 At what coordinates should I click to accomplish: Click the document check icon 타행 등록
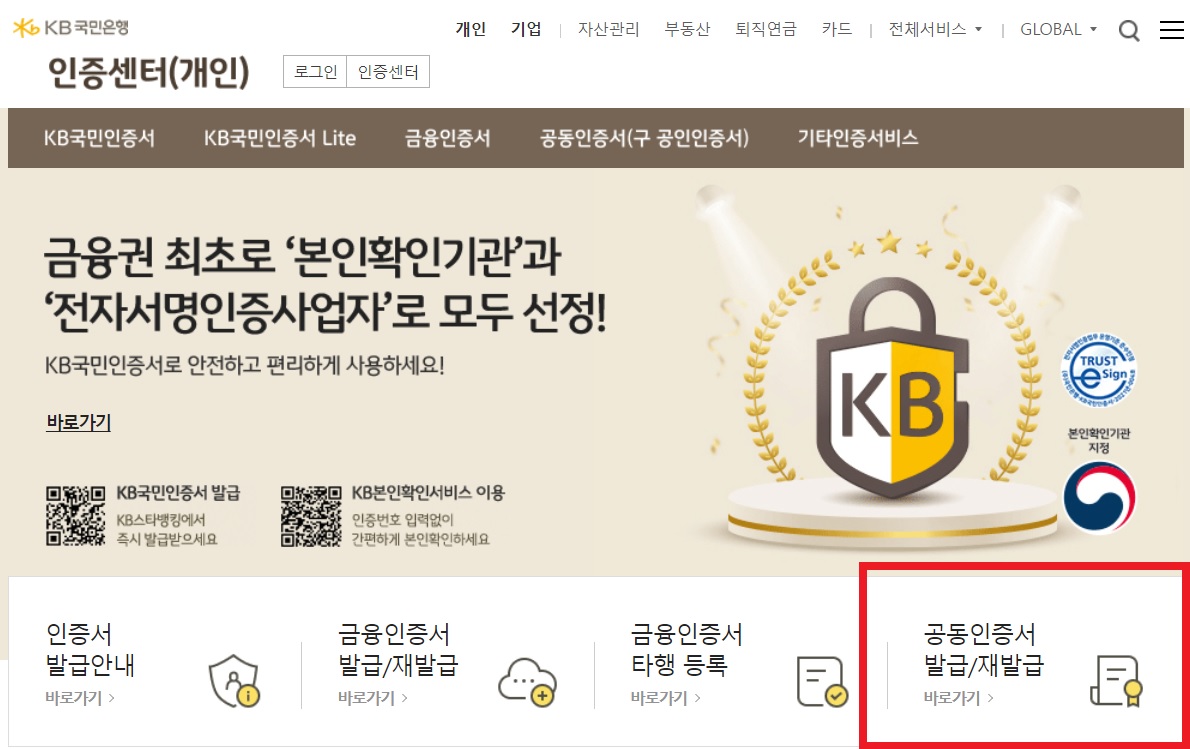pos(822,681)
